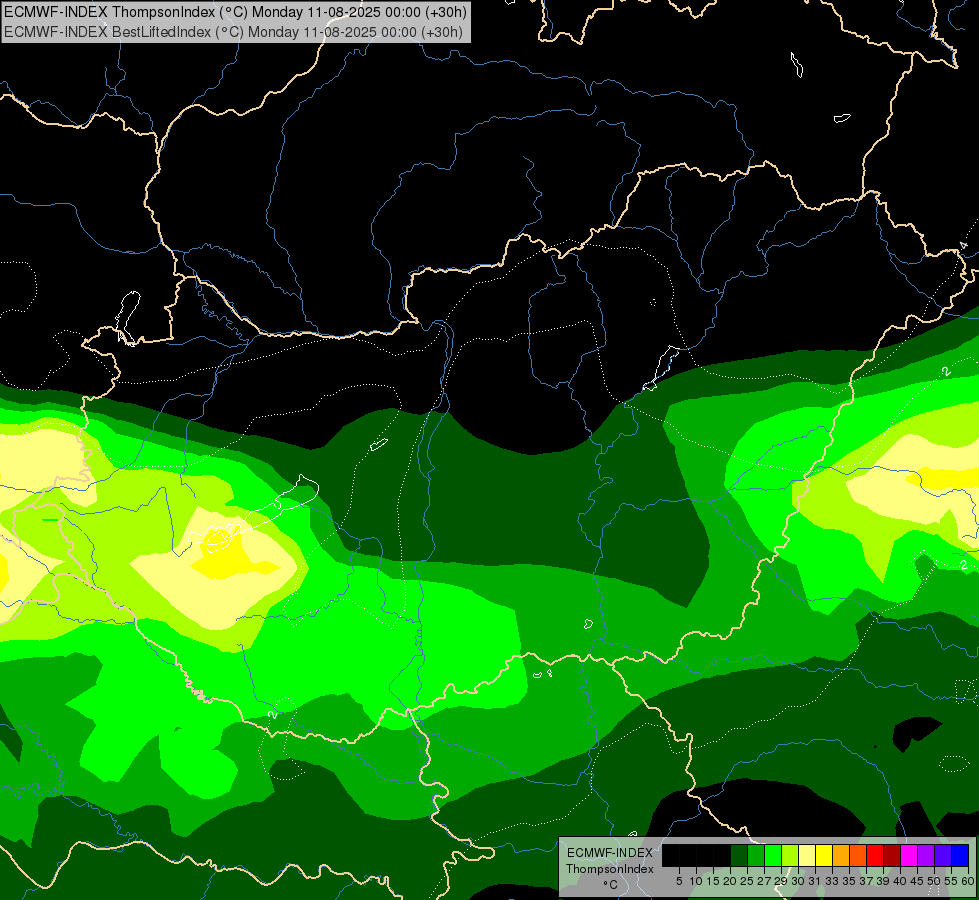Select the red-orange 35–37 legend swatch
This screenshot has height=900, width=979.
tap(858, 856)
